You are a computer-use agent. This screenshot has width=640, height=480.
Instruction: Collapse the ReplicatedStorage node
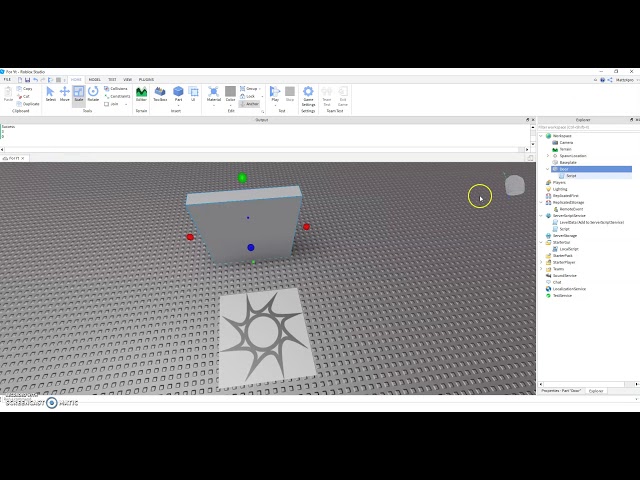coord(541,202)
